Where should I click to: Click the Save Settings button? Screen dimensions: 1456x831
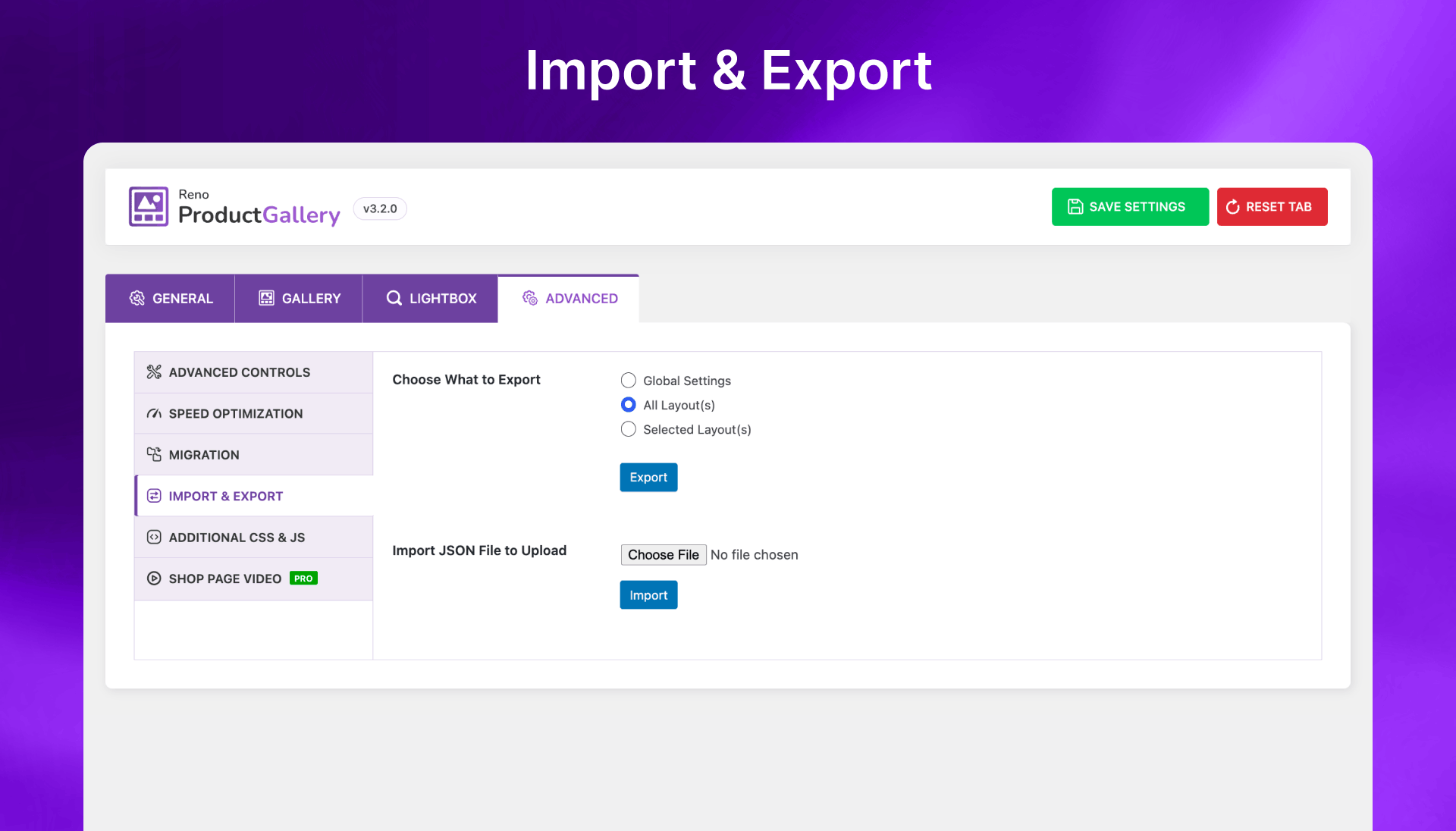coord(1130,207)
